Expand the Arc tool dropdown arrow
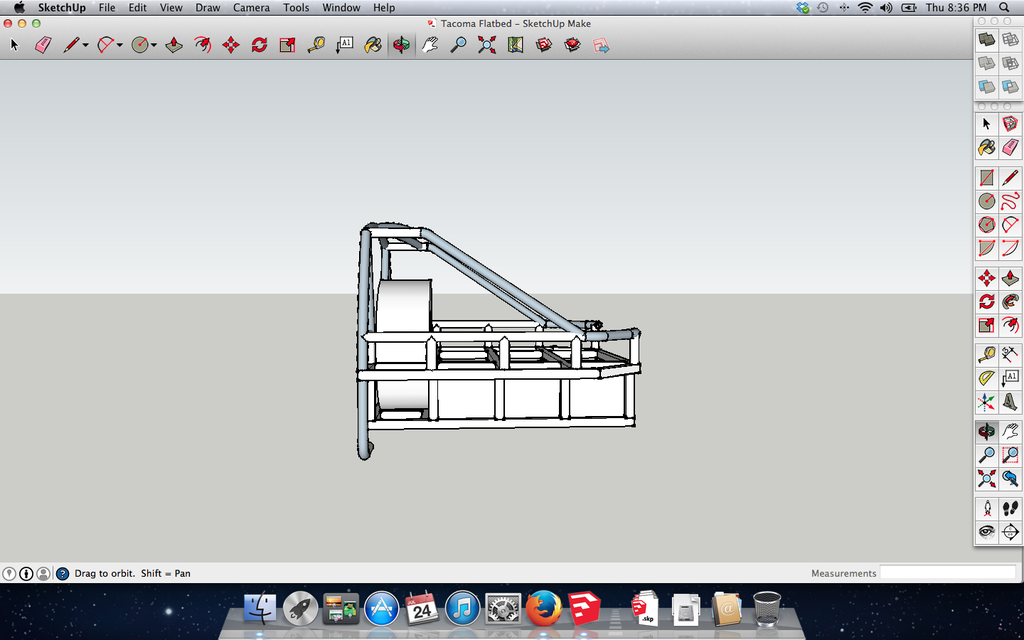 pos(120,45)
